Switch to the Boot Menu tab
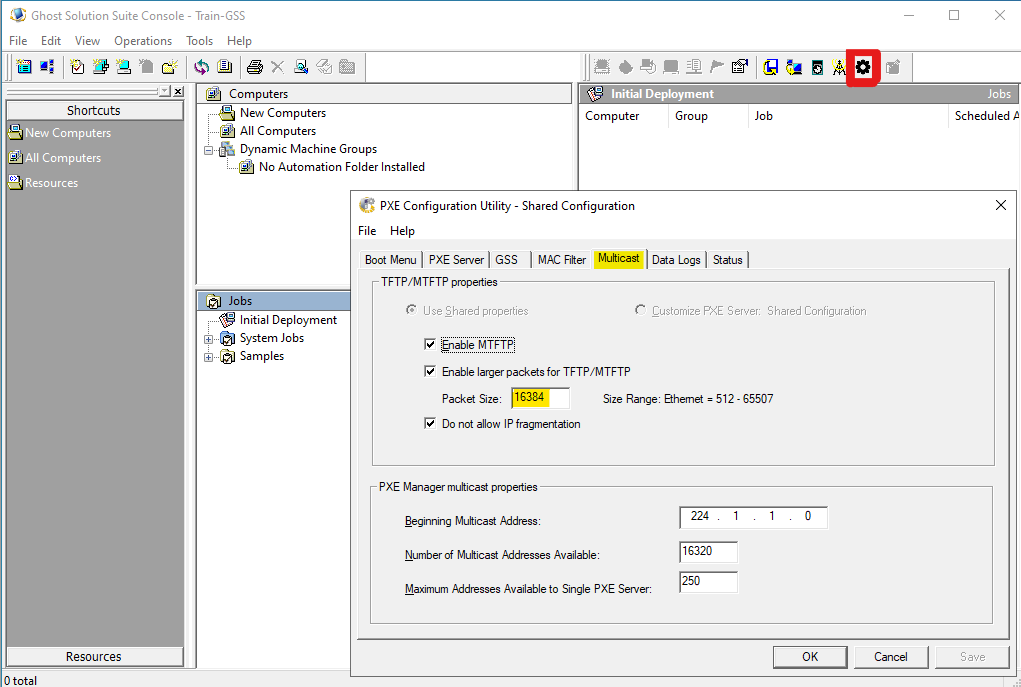The image size is (1021, 687). pyautogui.click(x=390, y=260)
